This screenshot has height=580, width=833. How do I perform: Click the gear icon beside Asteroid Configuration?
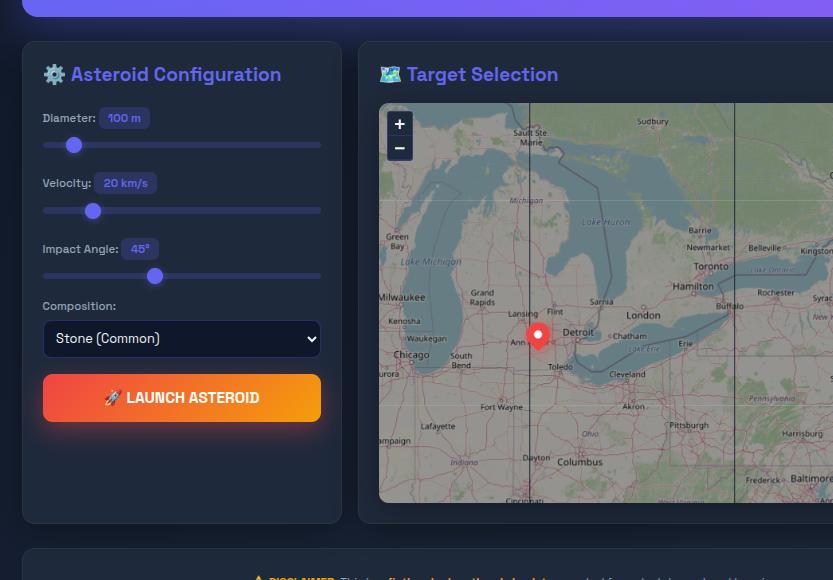pos(54,75)
